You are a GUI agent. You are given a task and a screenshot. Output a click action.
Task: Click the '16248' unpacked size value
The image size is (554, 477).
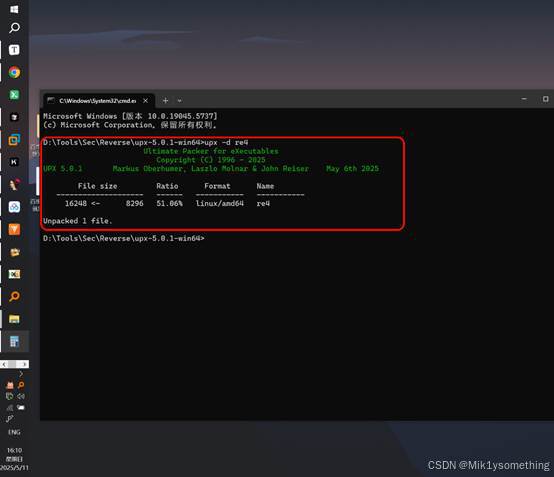pos(76,204)
